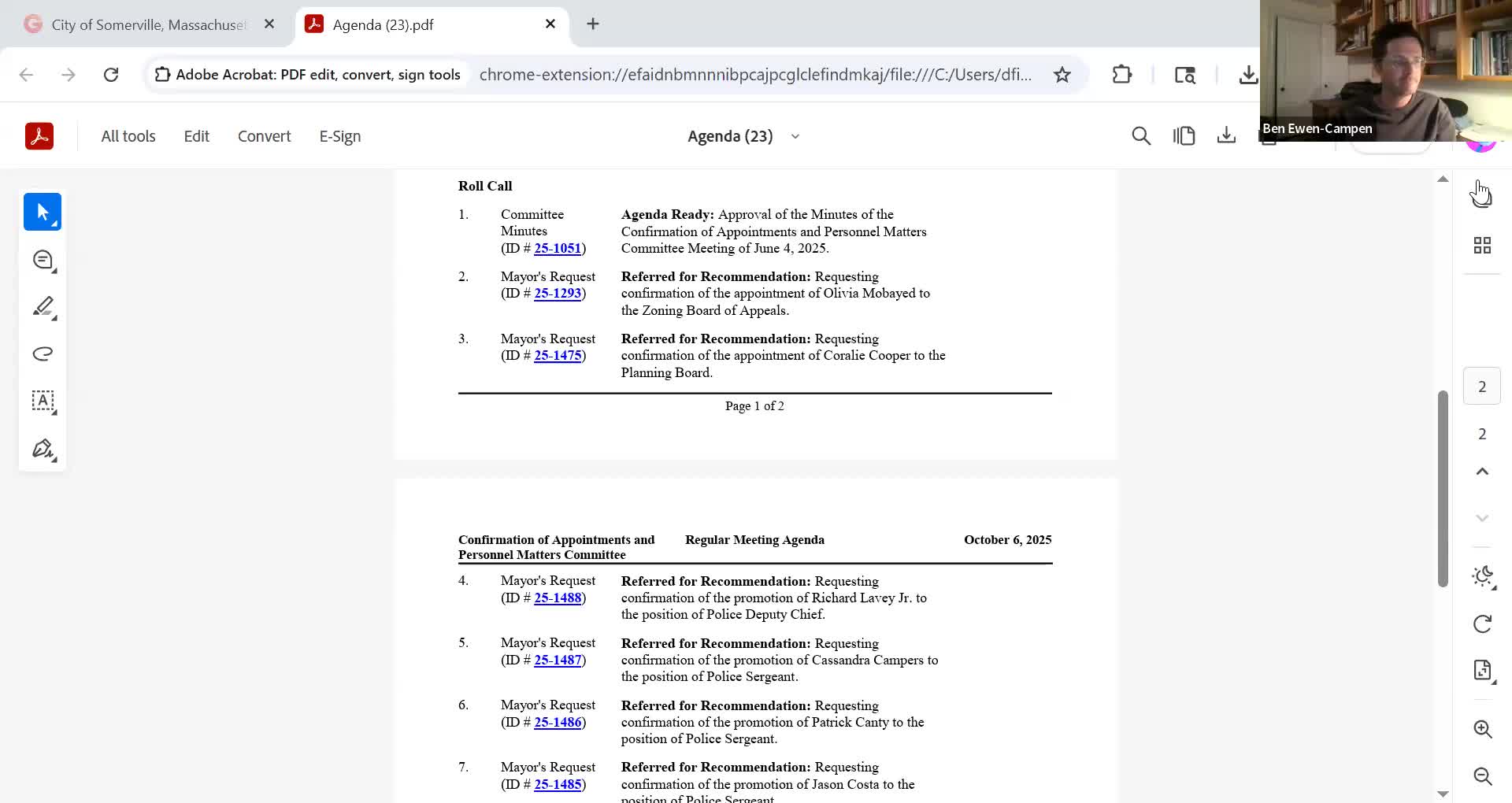This screenshot has width=1512, height=803.
Task: Open the E-Sign menu
Action: pos(340,136)
